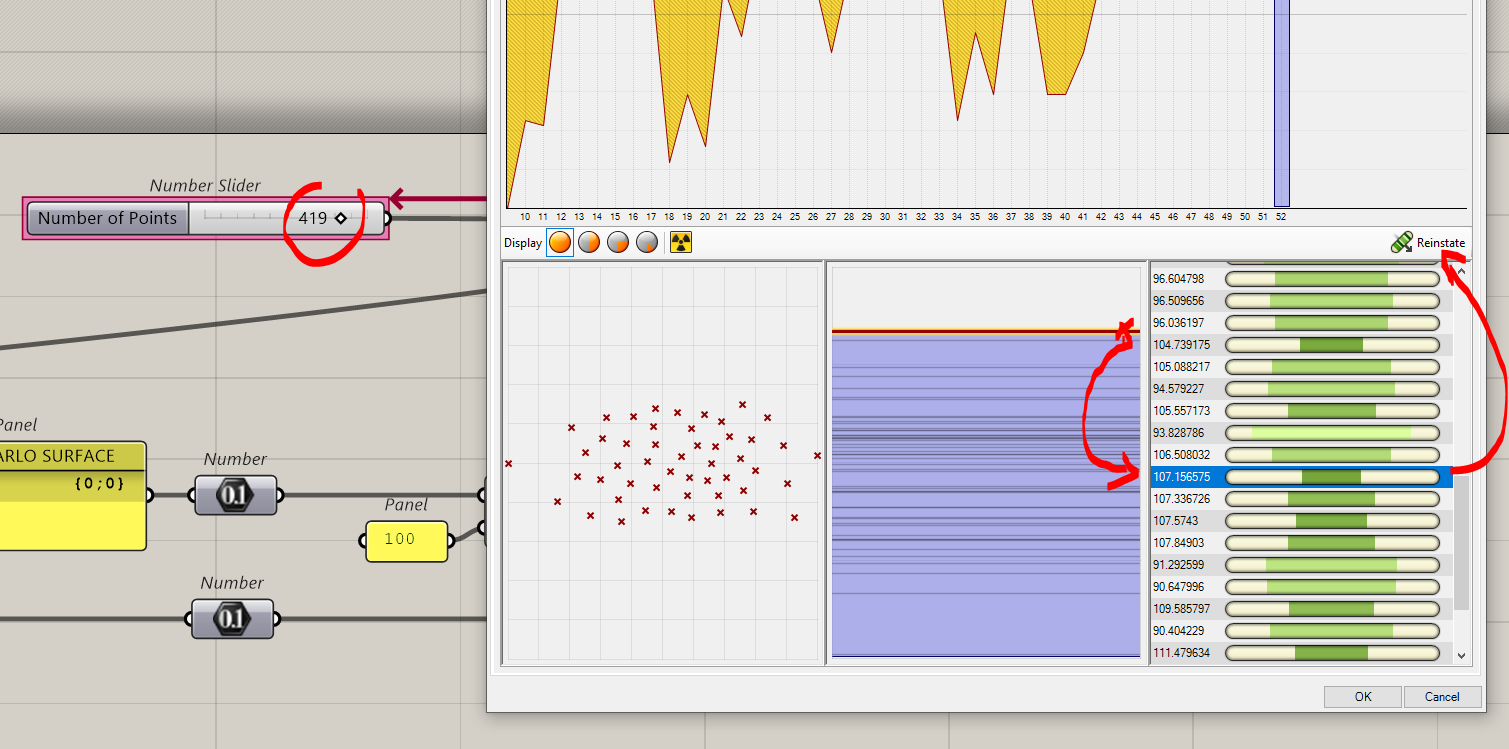This screenshot has height=749, width=1509.
Task: Select the yellow panel containing 100
Action: 406,540
